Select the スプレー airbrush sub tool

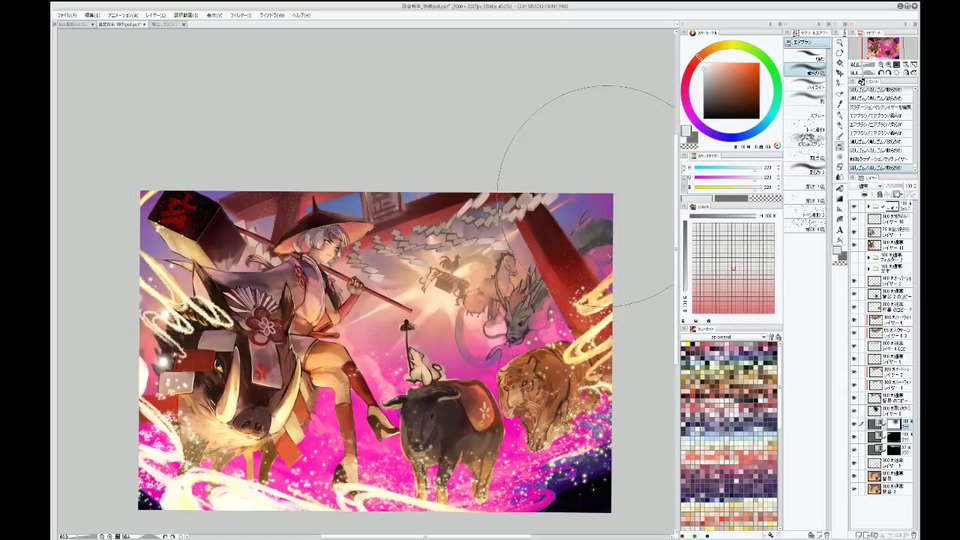click(x=804, y=112)
